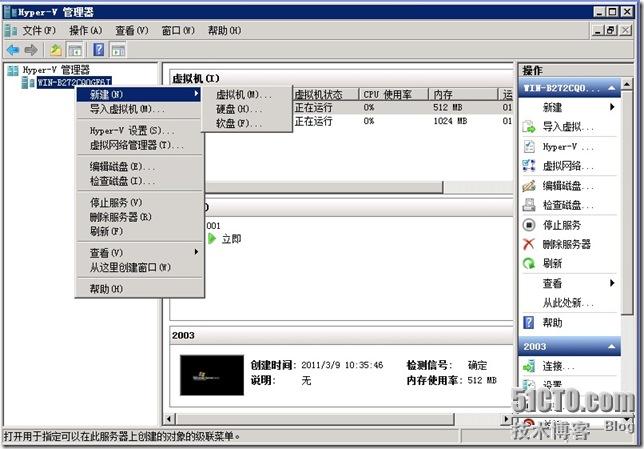
Task: Choose 导入虚拟机(M)... from context menu
Action: point(140,109)
